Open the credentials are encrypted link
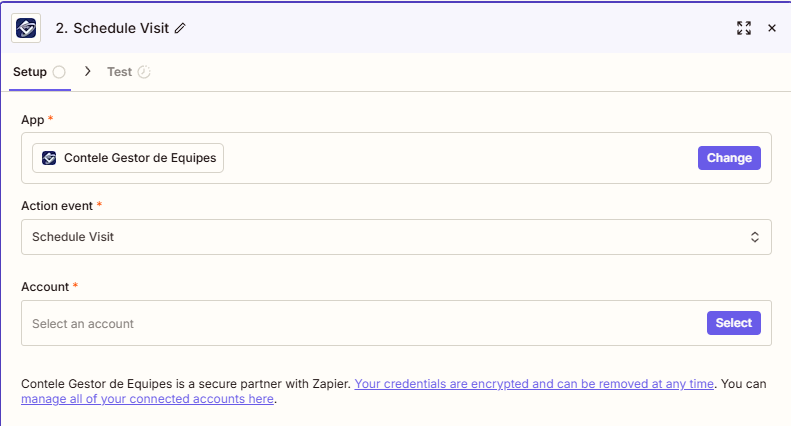This screenshot has height=426, width=791. pyautogui.click(x=534, y=383)
